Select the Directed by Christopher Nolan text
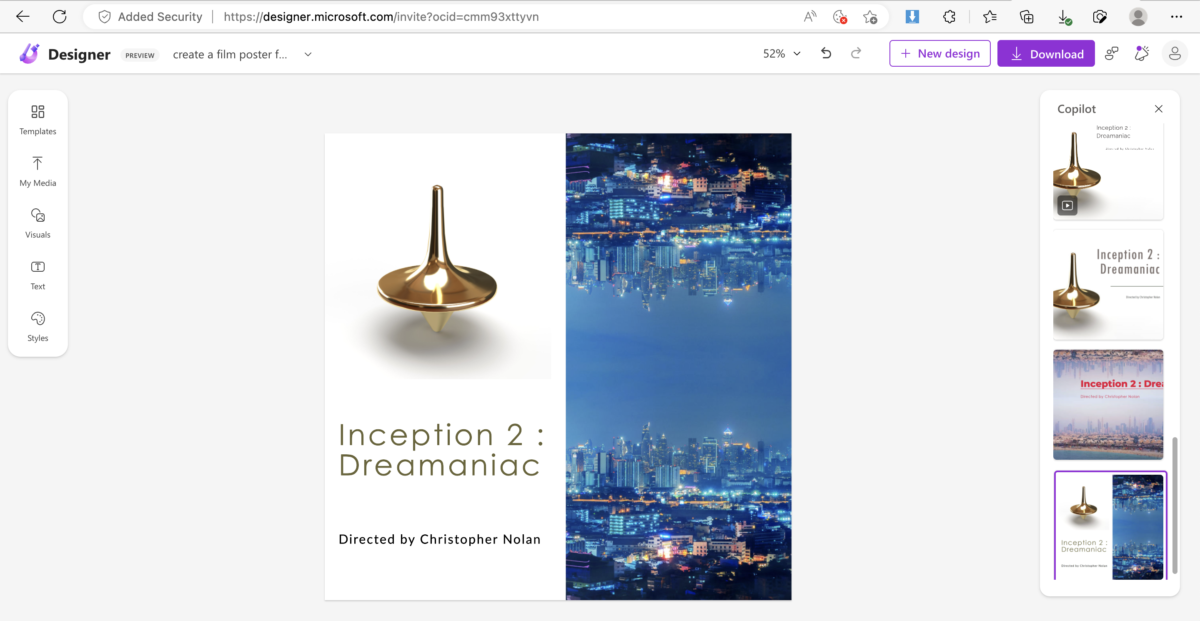 click(x=440, y=539)
